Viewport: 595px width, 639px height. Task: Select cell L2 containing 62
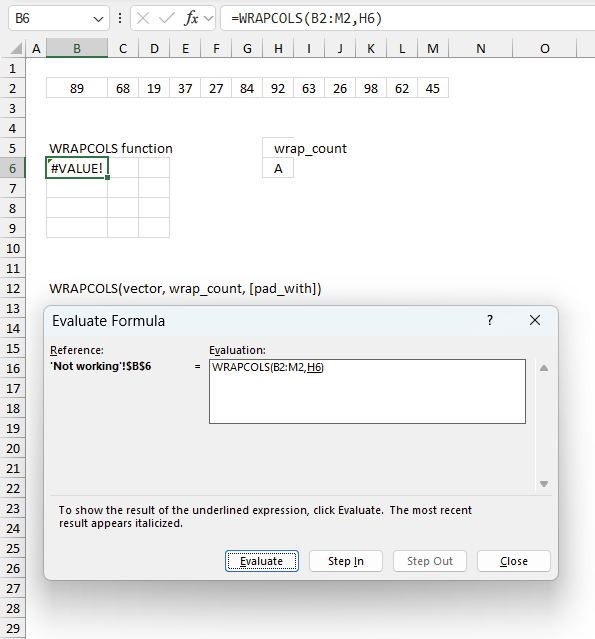402,88
